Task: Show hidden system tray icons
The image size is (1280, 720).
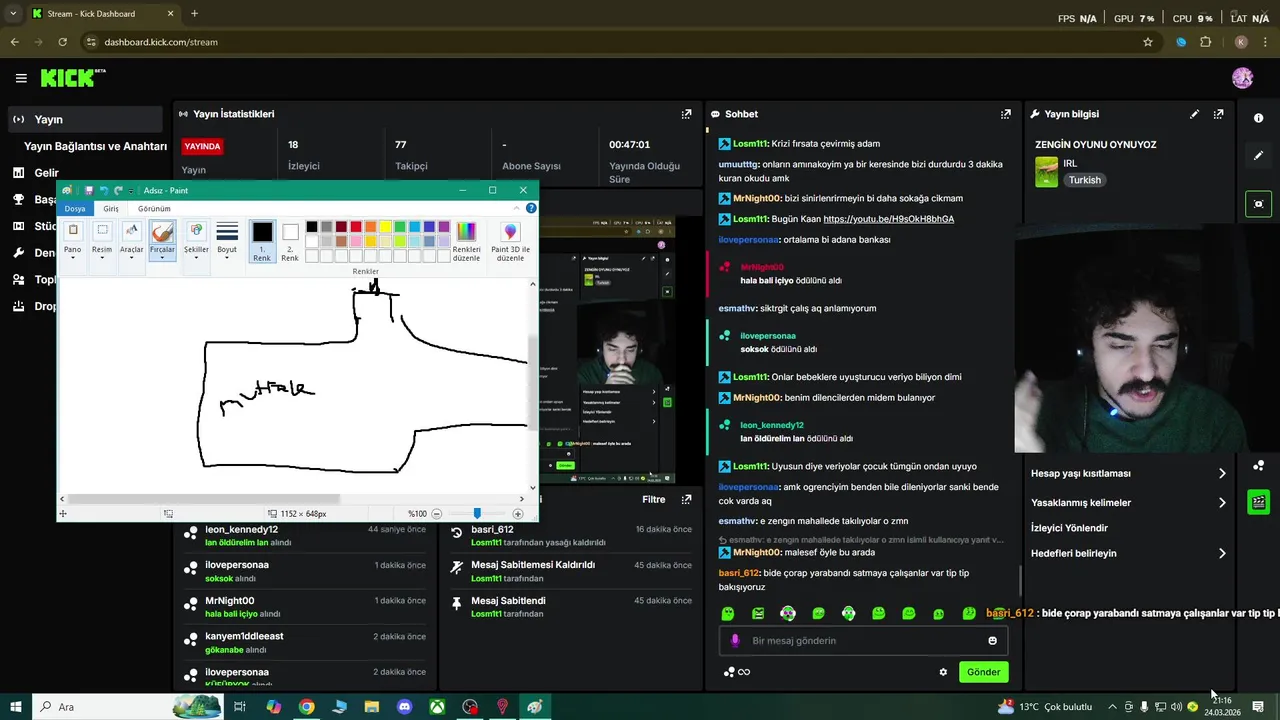Action: coord(1112,707)
